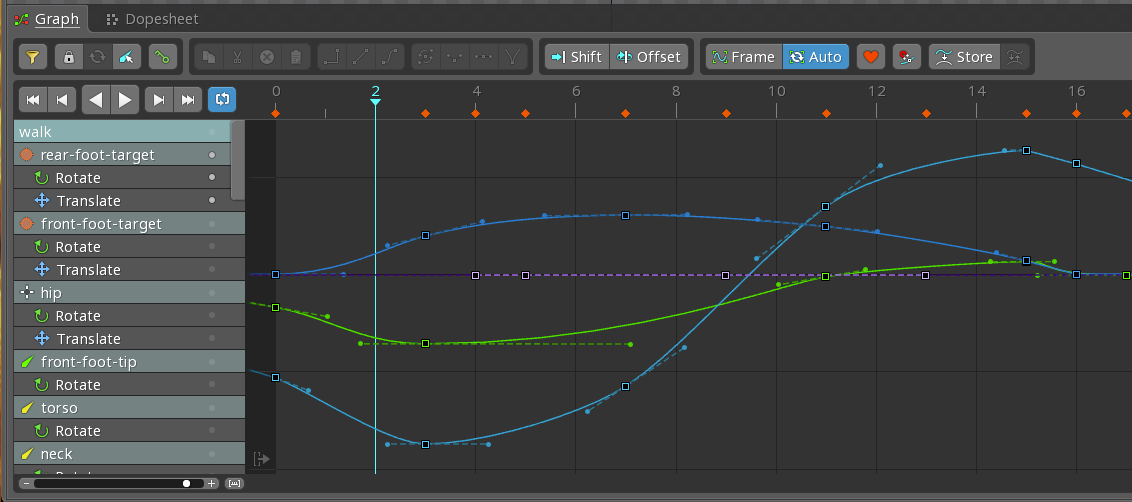Click the icon right of Store
Viewport: 1132px width, 502px height.
(1014, 57)
